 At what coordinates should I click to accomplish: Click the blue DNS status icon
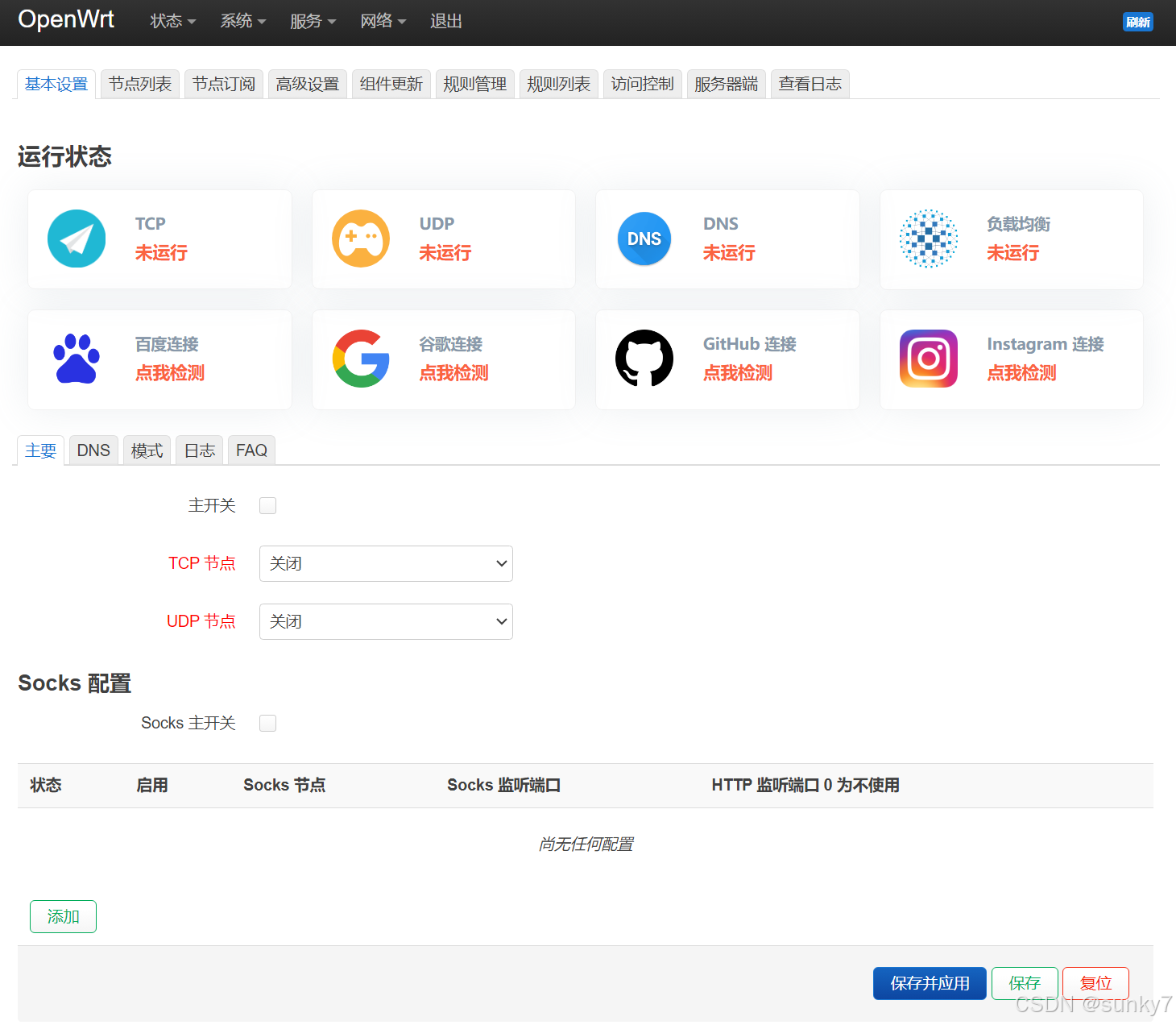[644, 239]
